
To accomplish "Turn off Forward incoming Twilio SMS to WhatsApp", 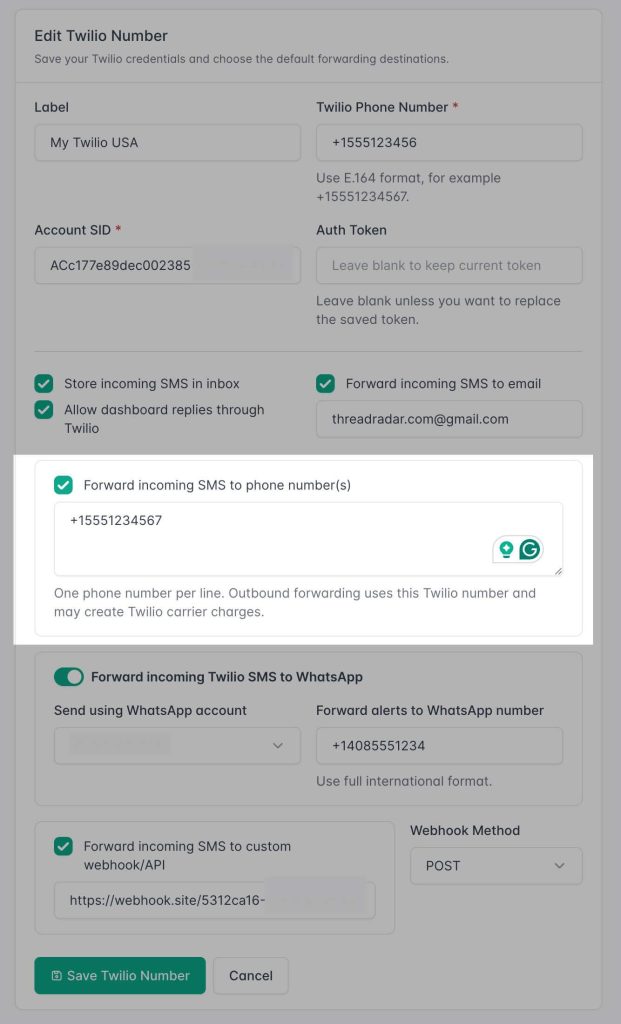I will click(69, 677).
